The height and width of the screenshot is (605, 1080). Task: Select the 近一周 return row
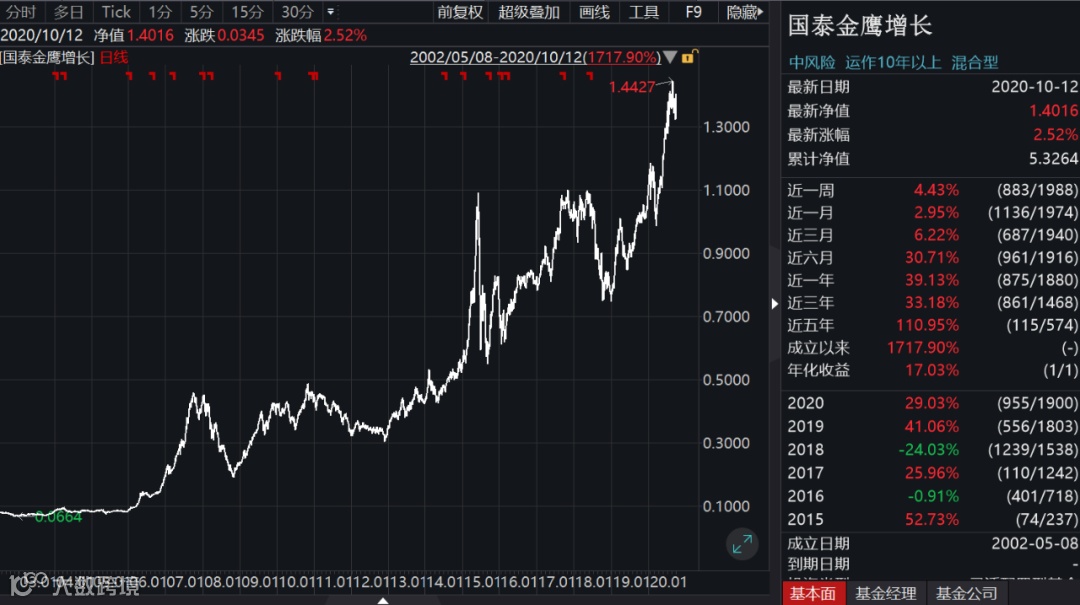932,190
